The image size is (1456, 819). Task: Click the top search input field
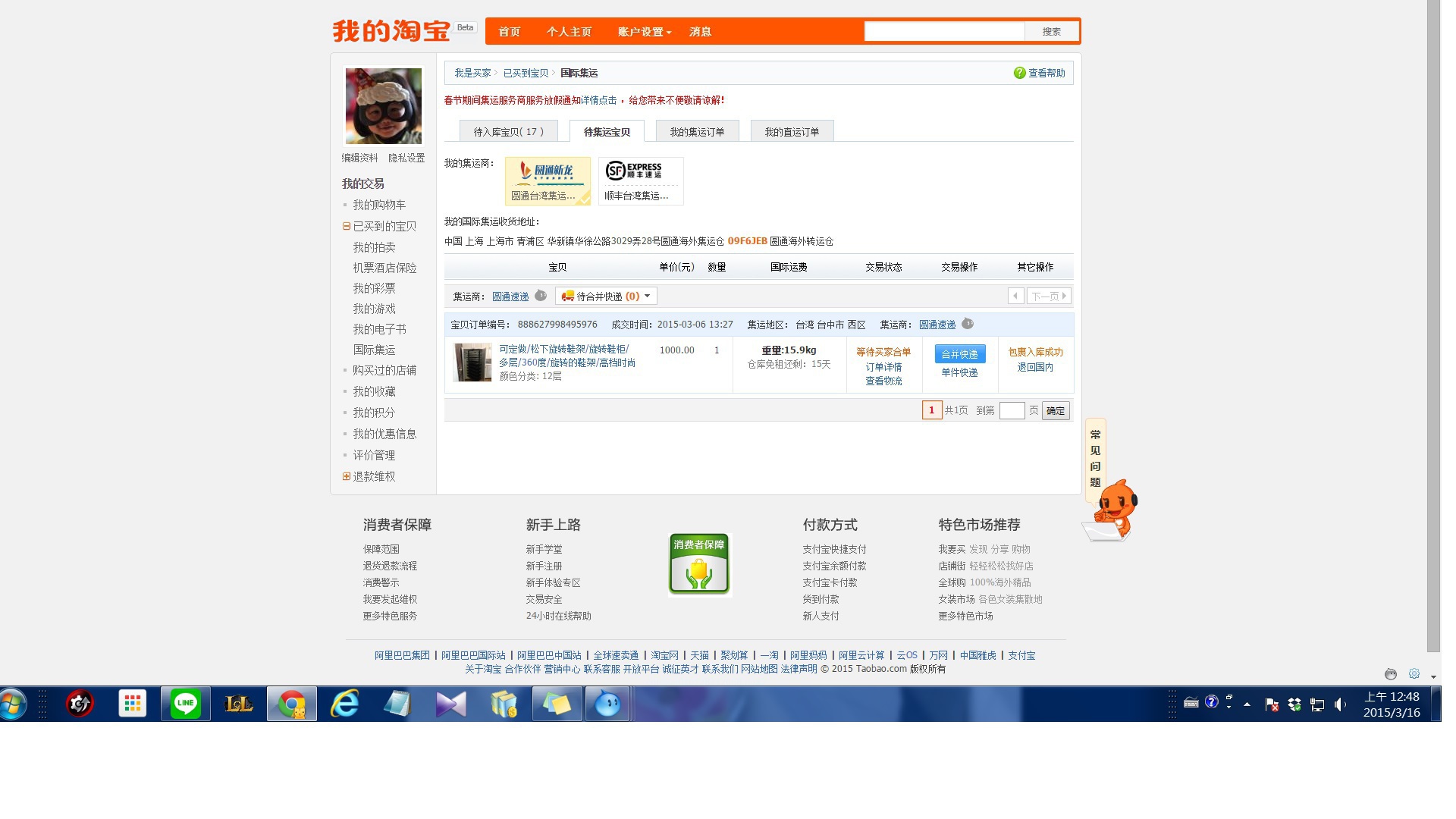coord(944,31)
